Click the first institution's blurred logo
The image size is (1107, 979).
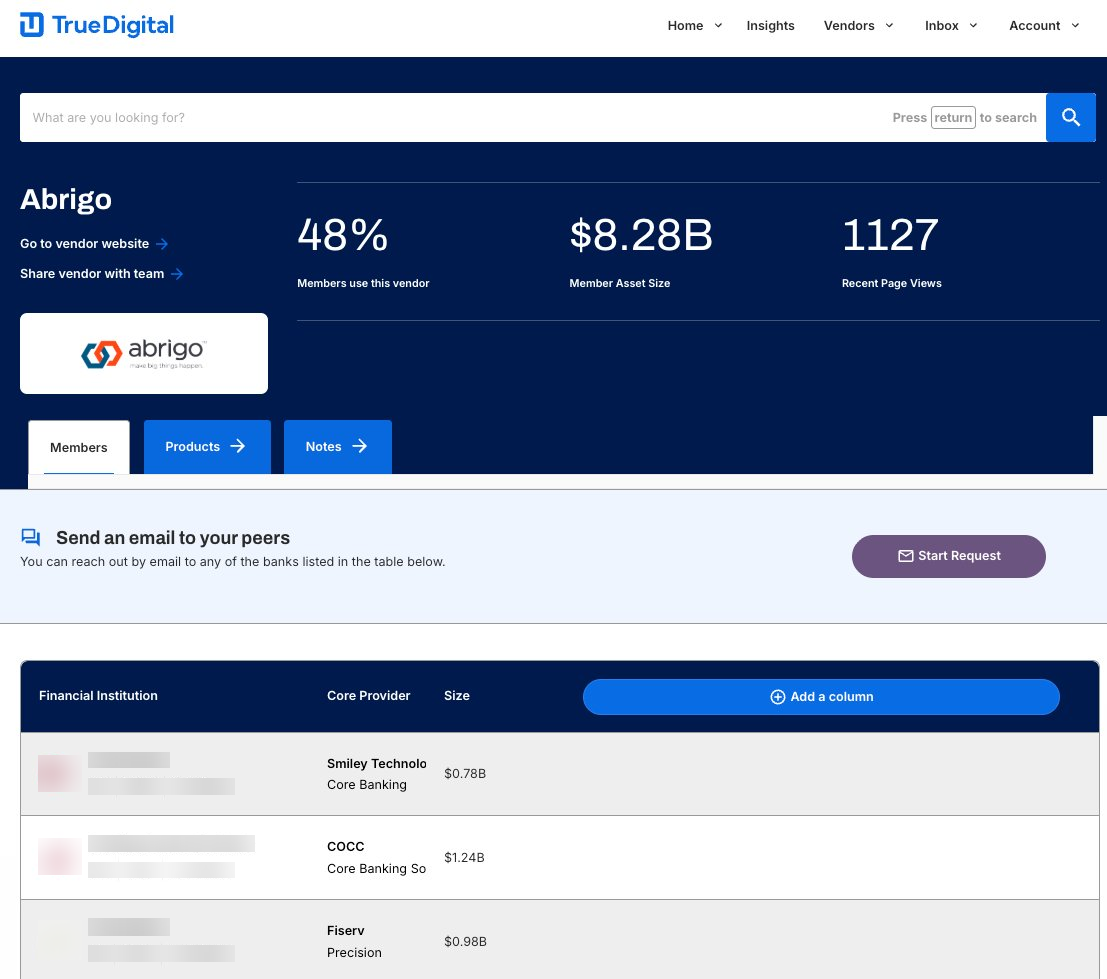[x=58, y=774]
